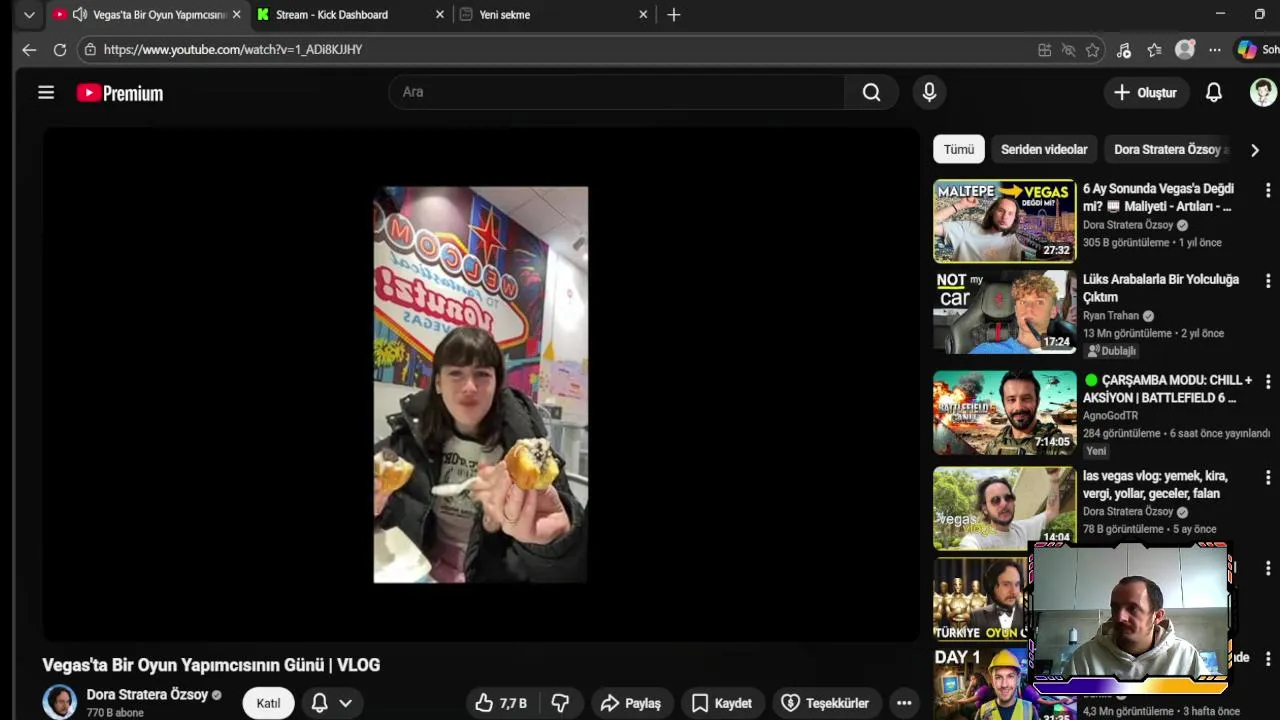
Task: Open 'las vegas vlog: yemek, kira' title
Action: (1155, 484)
